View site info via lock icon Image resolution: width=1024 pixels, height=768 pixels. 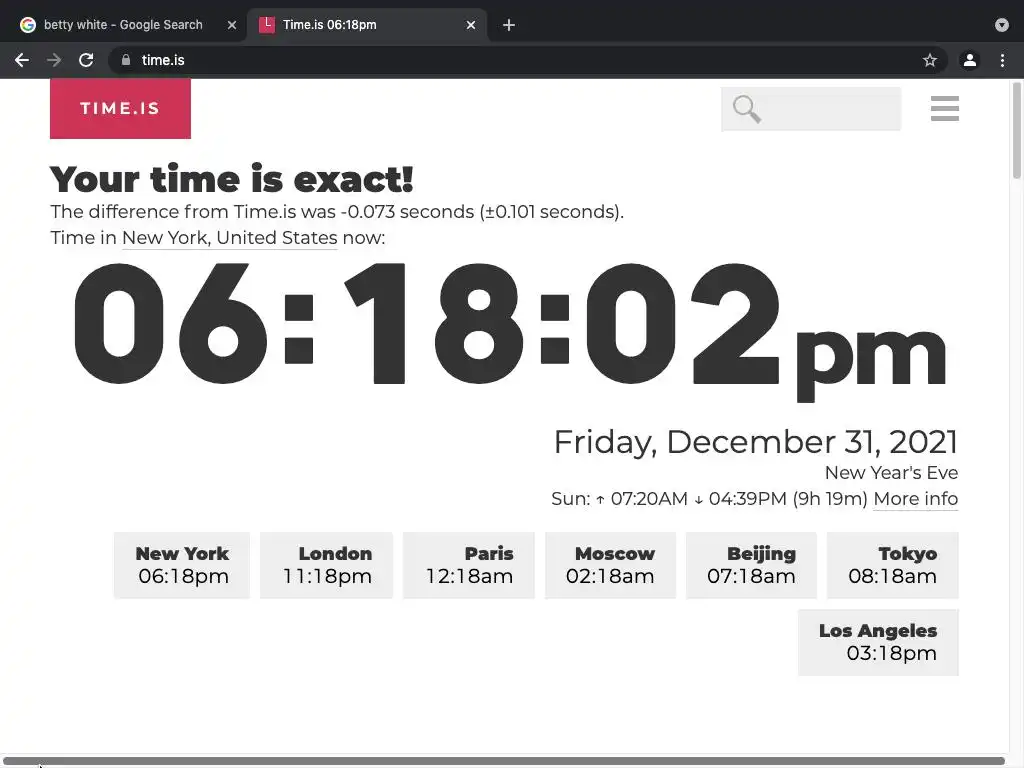point(126,60)
